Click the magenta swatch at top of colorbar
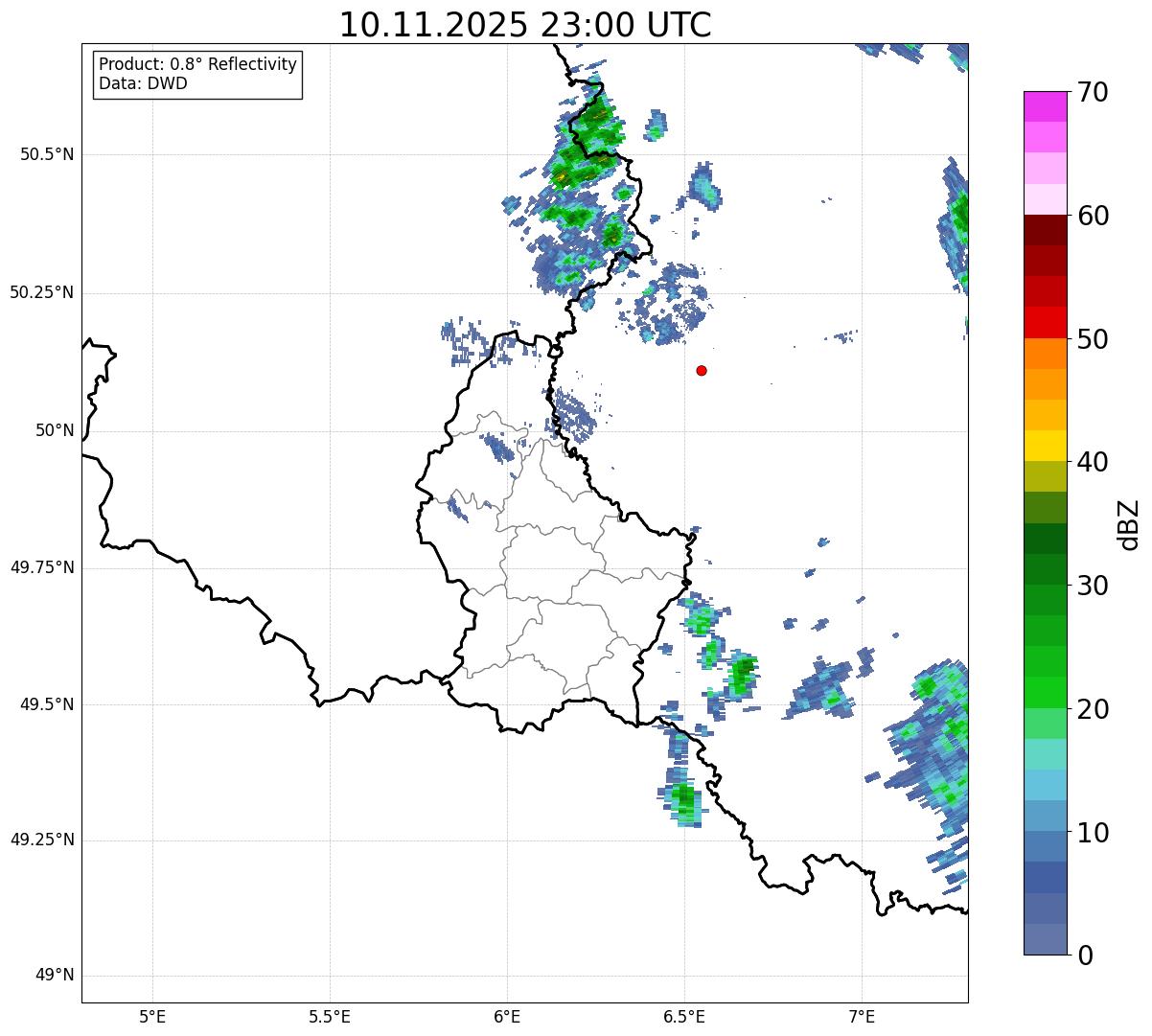This screenshot has height=1036, width=1152. pos(1045,106)
